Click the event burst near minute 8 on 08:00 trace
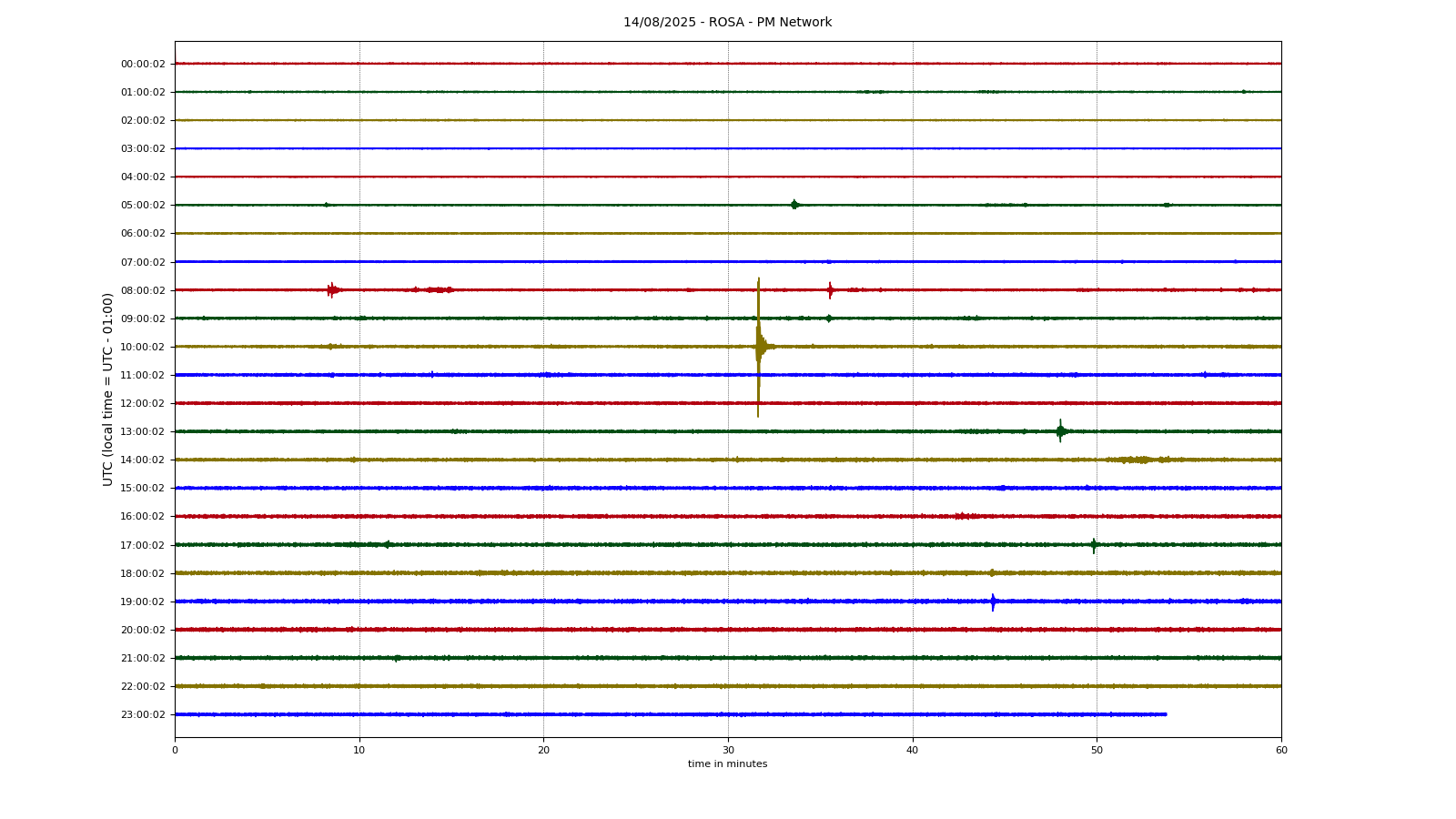This screenshot has width=1456, height=819. click(x=333, y=290)
